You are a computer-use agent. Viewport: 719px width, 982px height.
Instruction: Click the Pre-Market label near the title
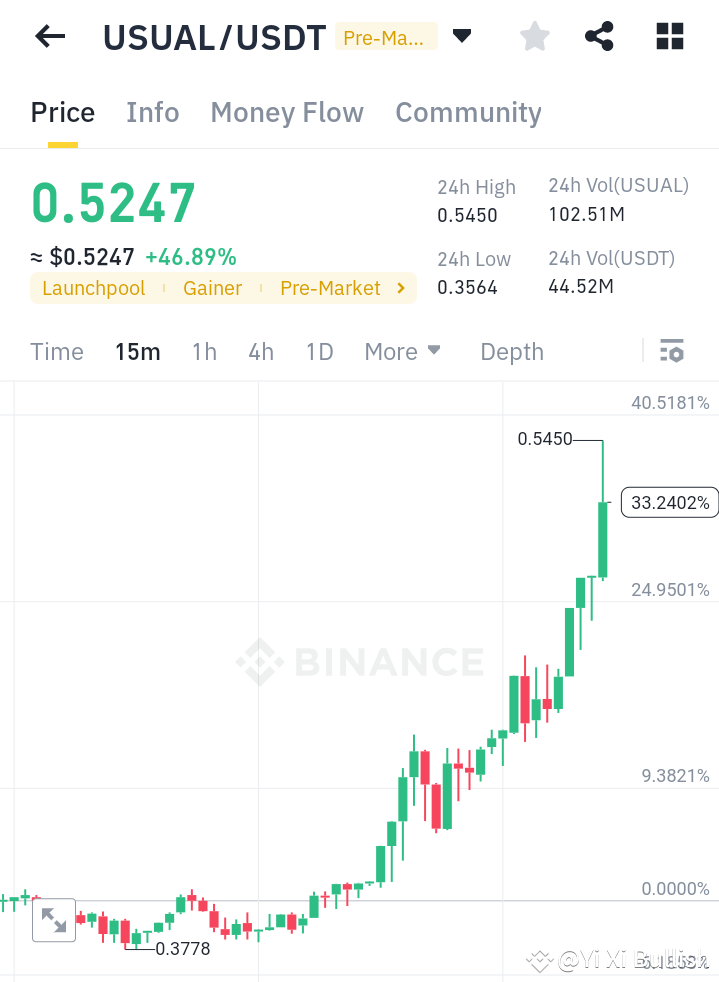click(386, 38)
